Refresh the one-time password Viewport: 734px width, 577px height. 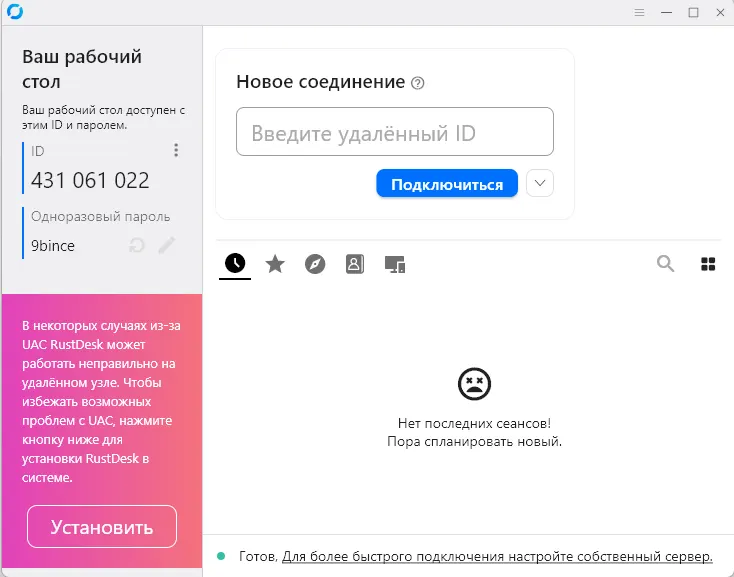[x=137, y=245]
